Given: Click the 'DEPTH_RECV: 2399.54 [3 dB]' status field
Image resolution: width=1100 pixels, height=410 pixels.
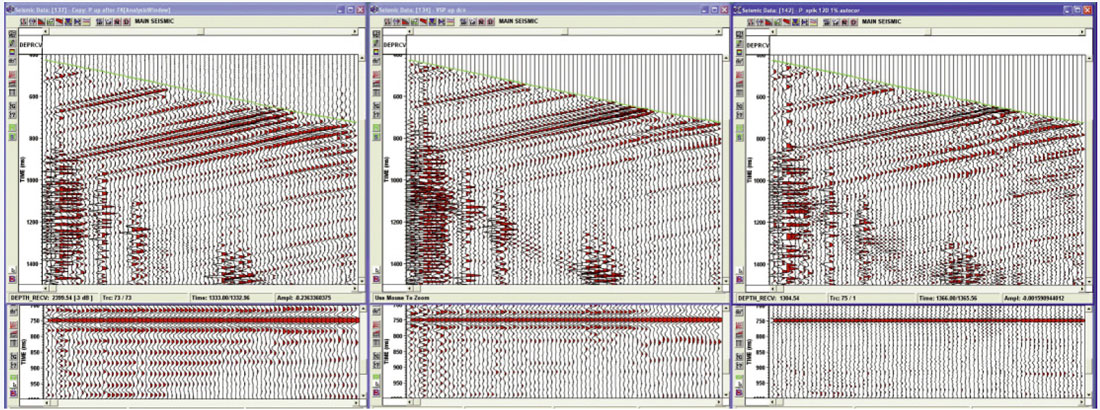Looking at the screenshot, I should [53, 298].
